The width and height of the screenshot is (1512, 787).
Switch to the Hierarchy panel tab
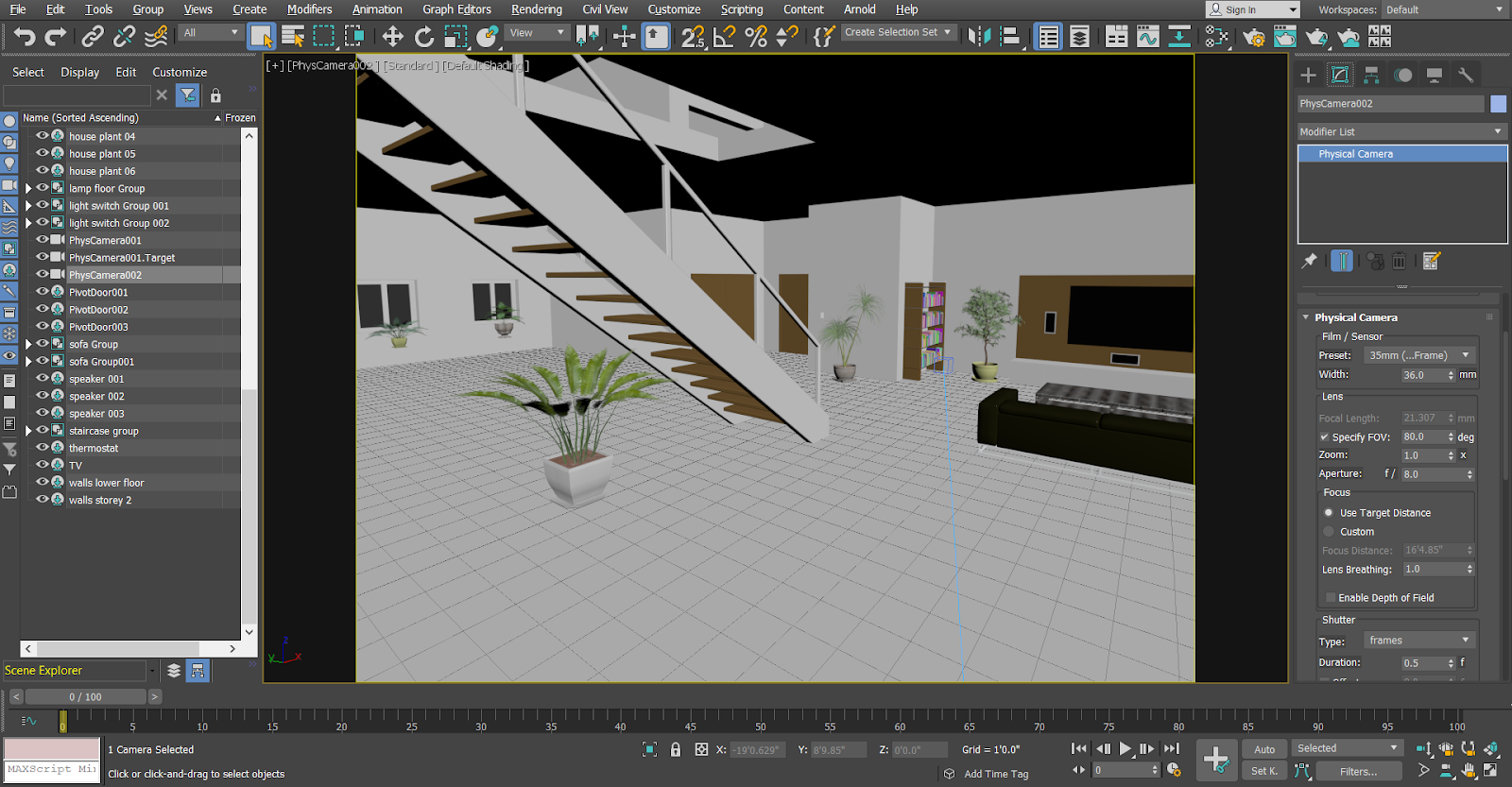[1372, 75]
